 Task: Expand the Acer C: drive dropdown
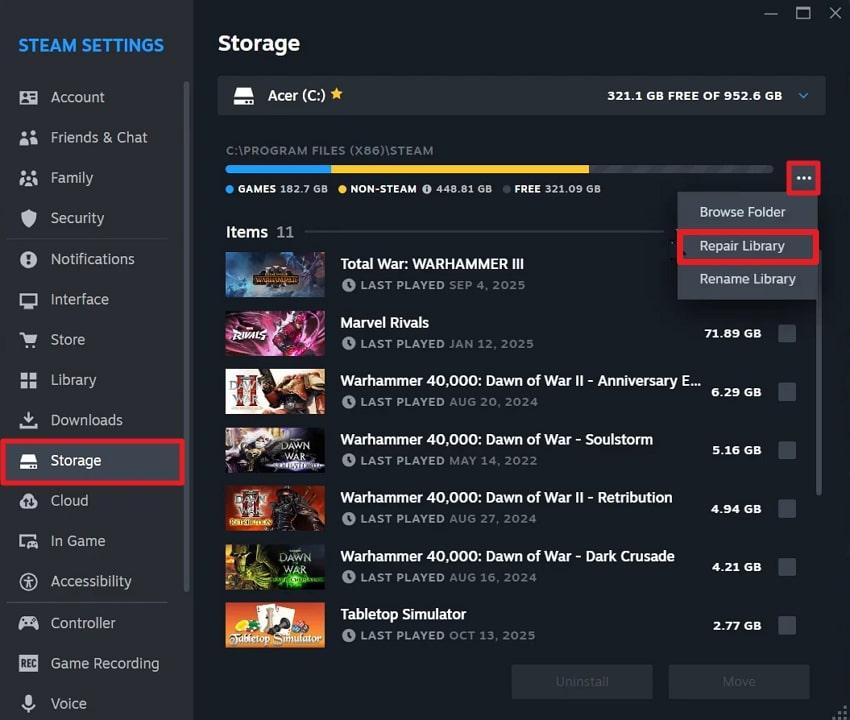pos(803,95)
